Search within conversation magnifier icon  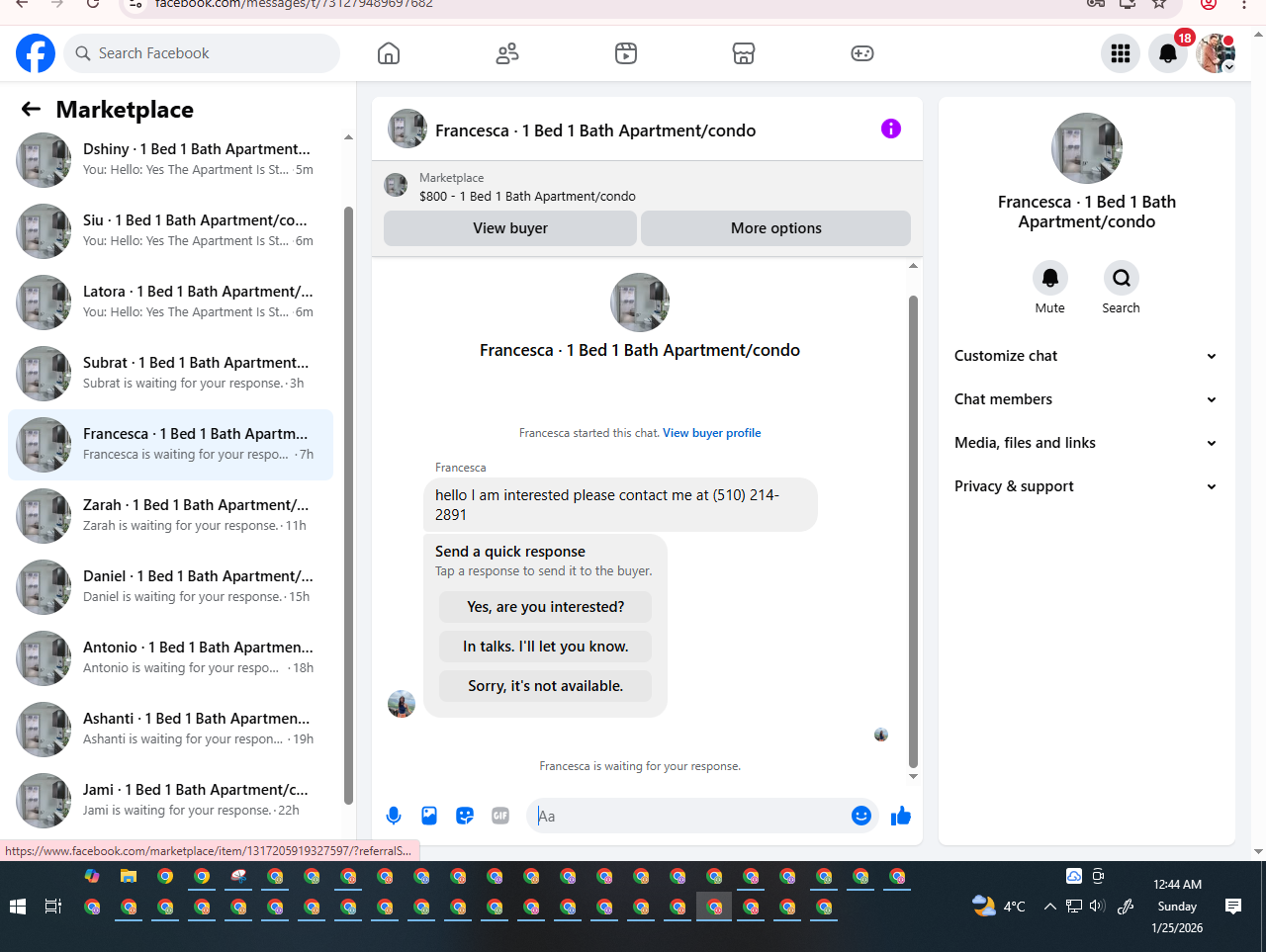[1122, 278]
